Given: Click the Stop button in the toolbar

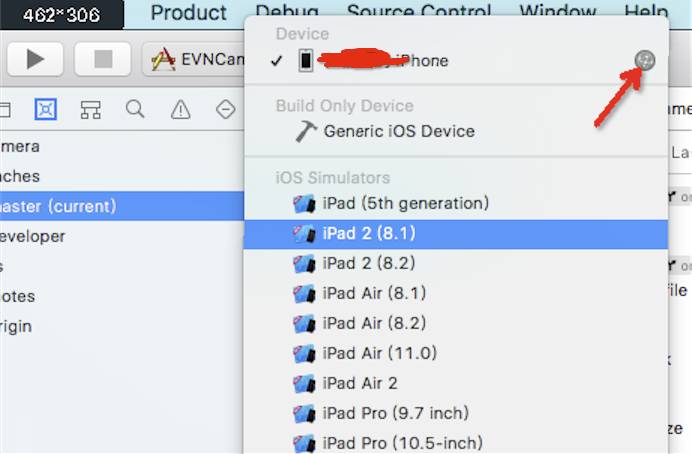Looking at the screenshot, I should pyautogui.click(x=103, y=59).
